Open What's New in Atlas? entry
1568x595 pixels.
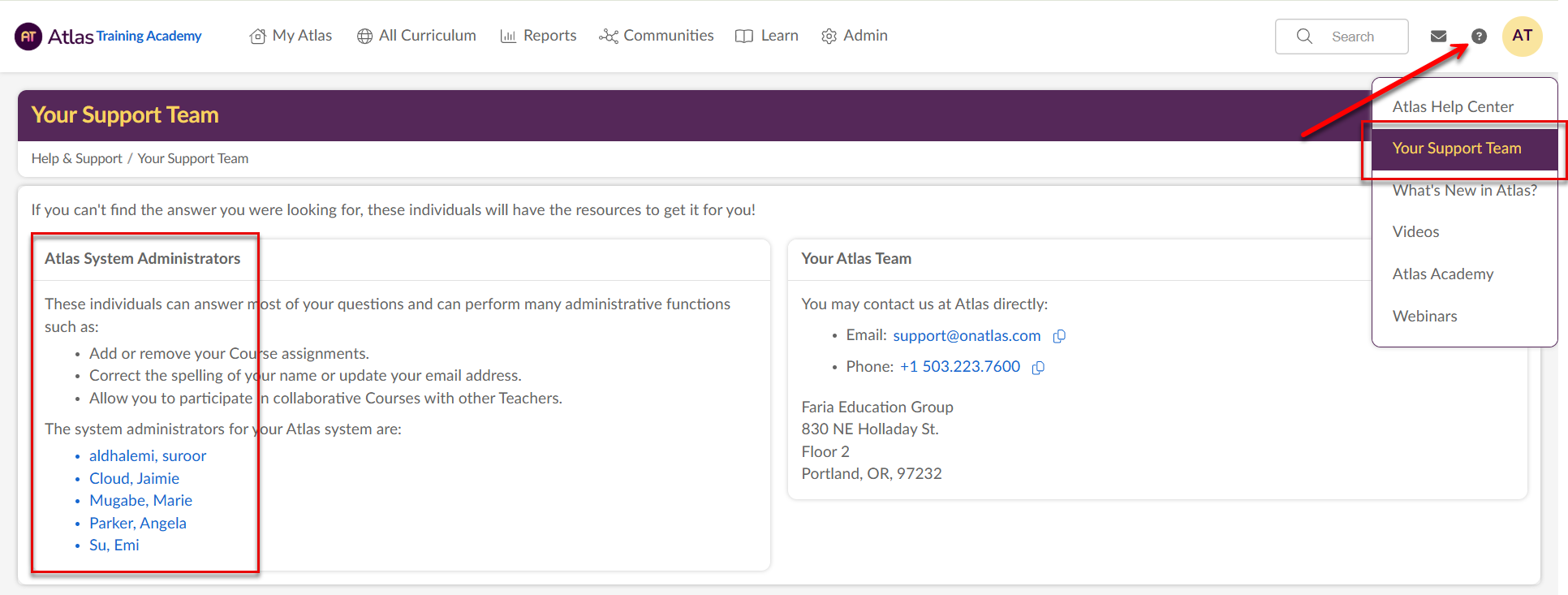tap(1464, 190)
